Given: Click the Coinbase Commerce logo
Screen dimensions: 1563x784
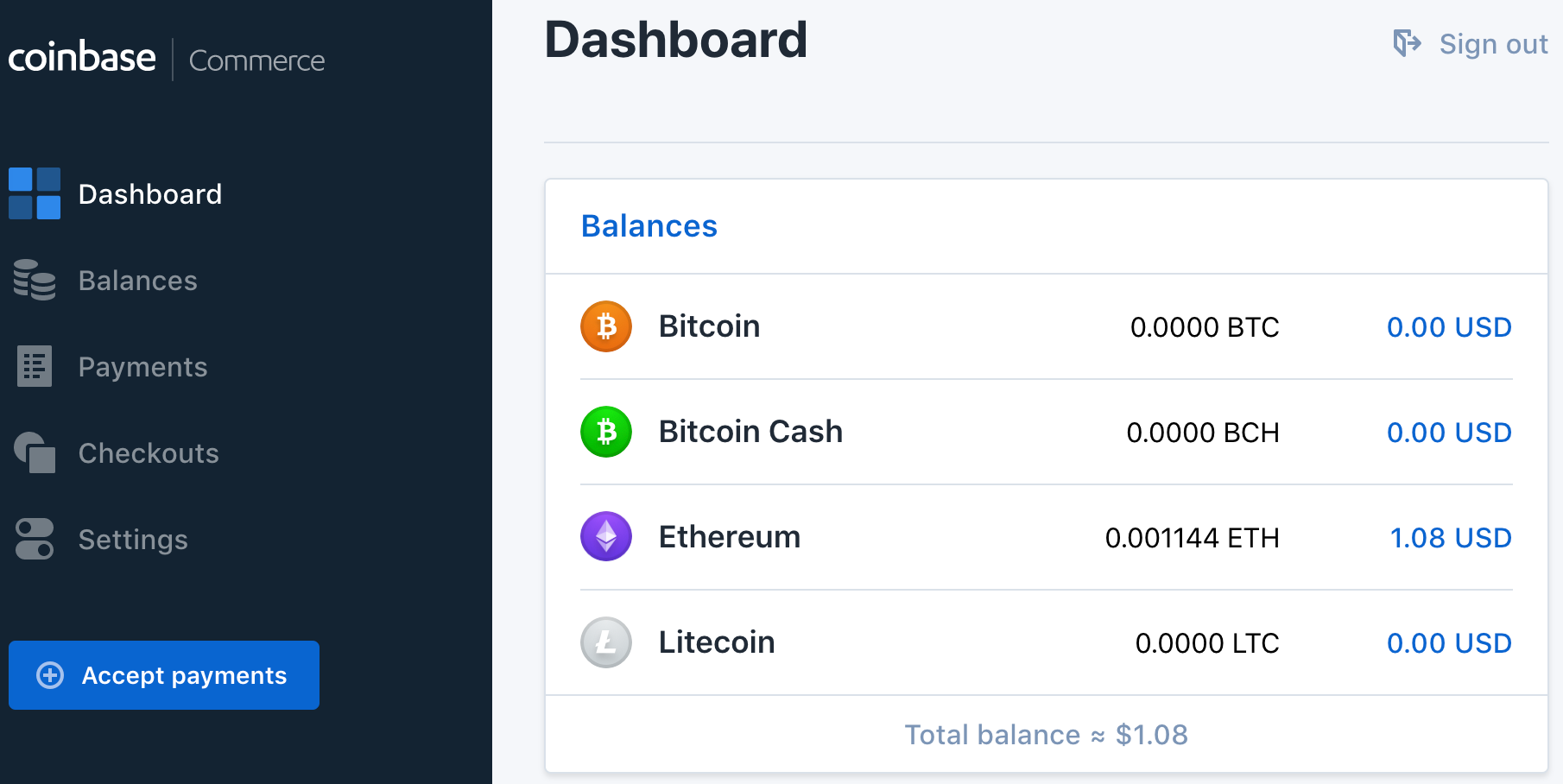Looking at the screenshot, I should tap(167, 58).
